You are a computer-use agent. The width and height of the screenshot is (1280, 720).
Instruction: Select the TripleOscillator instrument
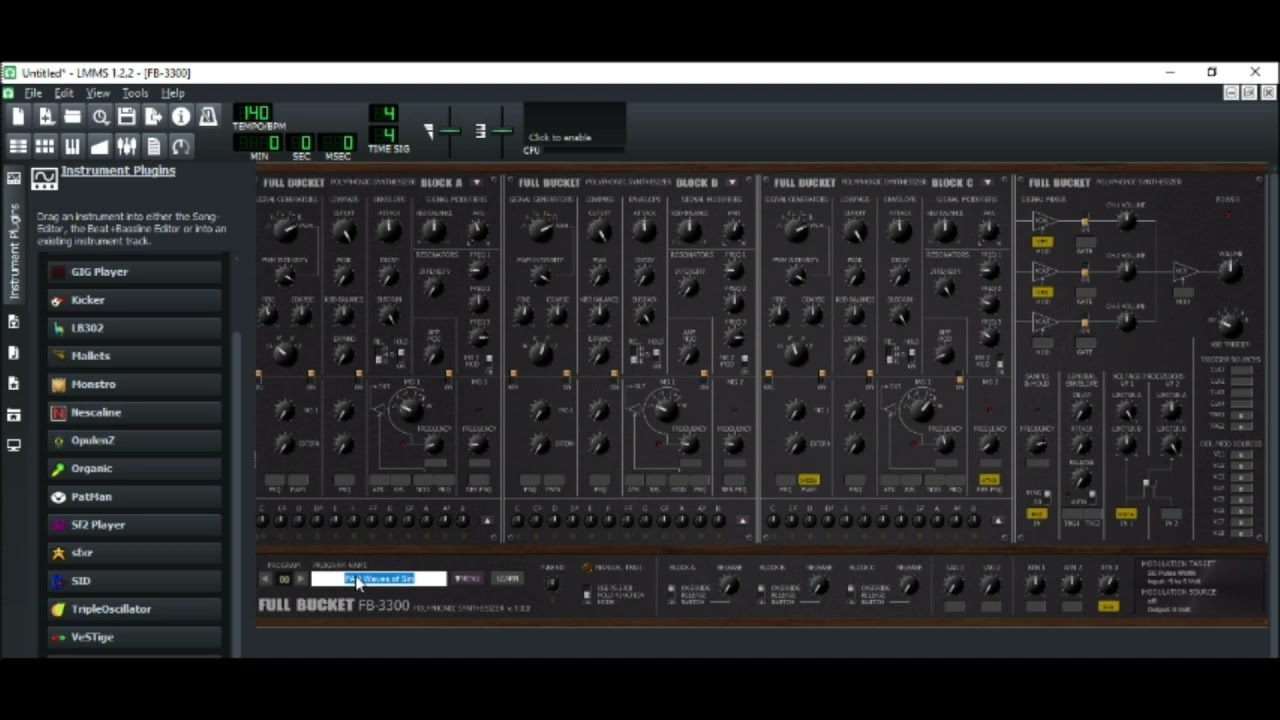click(x=135, y=609)
